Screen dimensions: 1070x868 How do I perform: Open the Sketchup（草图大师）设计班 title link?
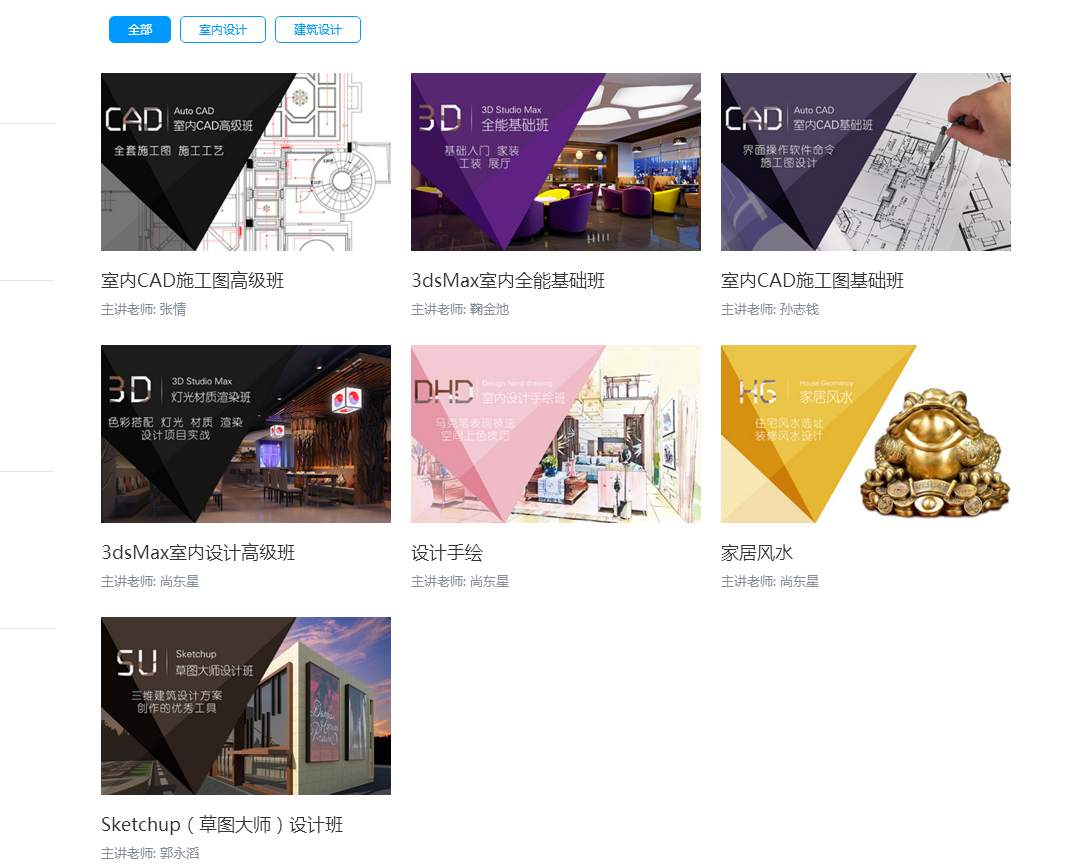click(222, 825)
